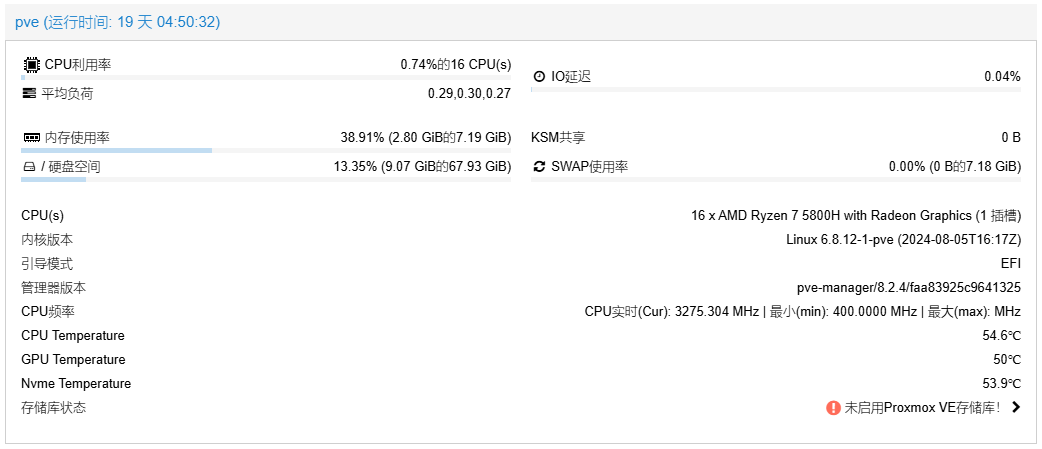Click the CPU Temperature value 54.6℃
The image size is (1042, 449).
pyautogui.click(x=1001, y=335)
